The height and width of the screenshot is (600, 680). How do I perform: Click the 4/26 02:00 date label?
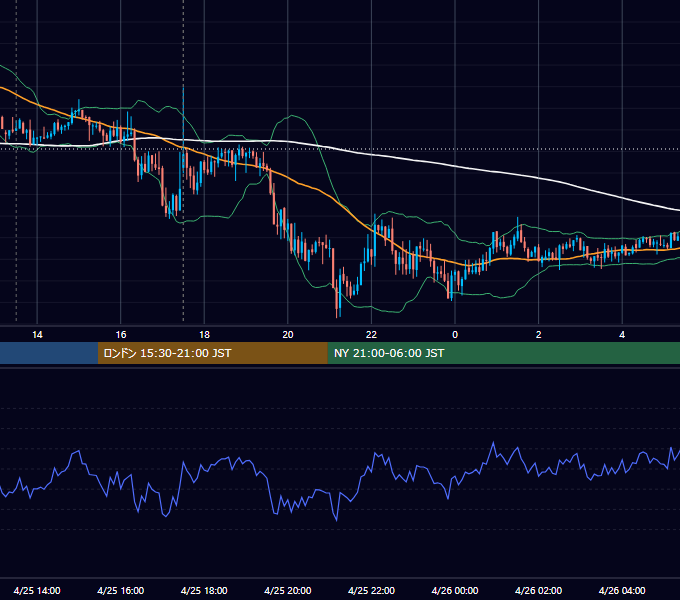[x=538, y=590]
